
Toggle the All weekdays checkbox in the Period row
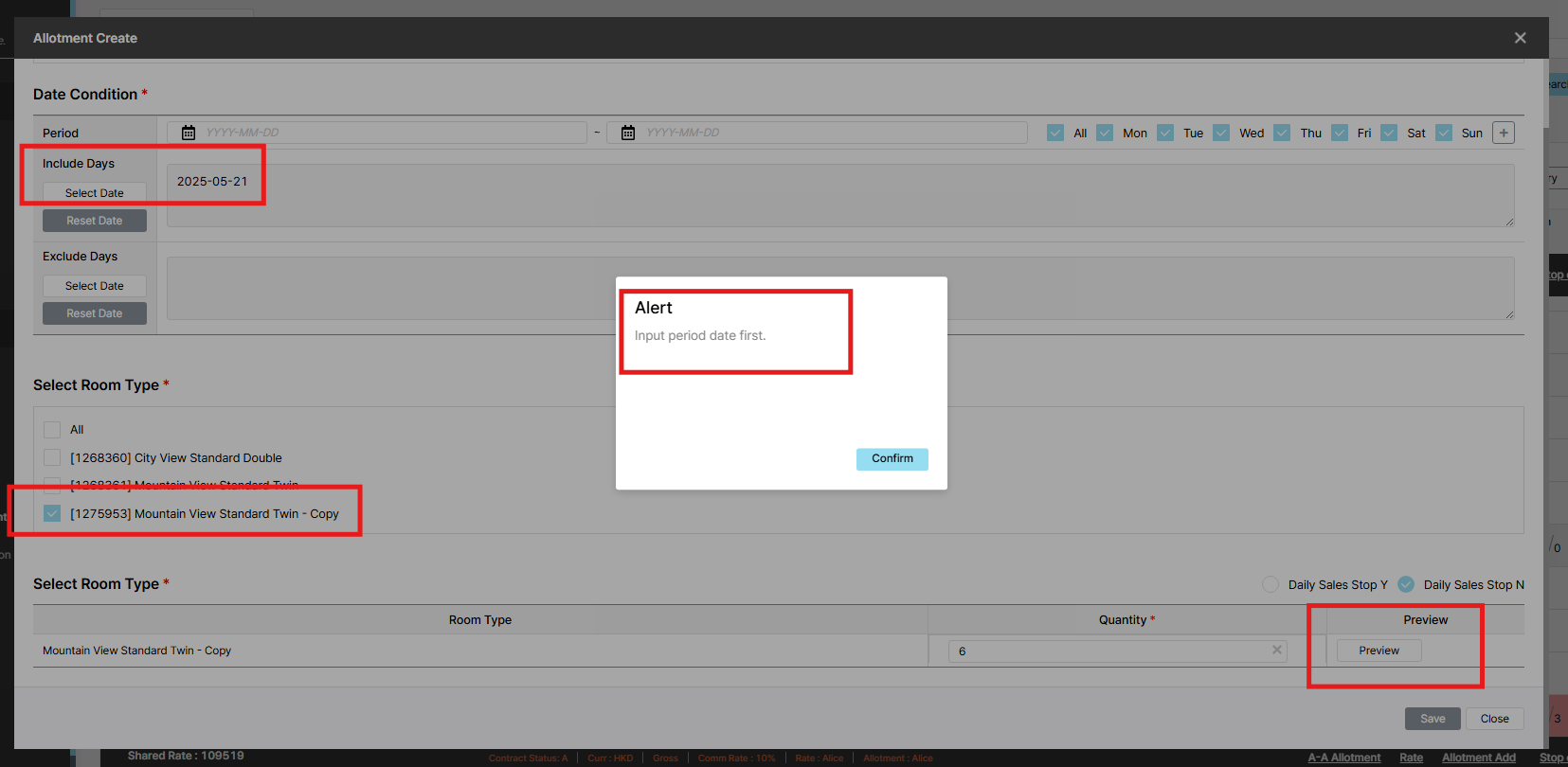tap(1055, 133)
